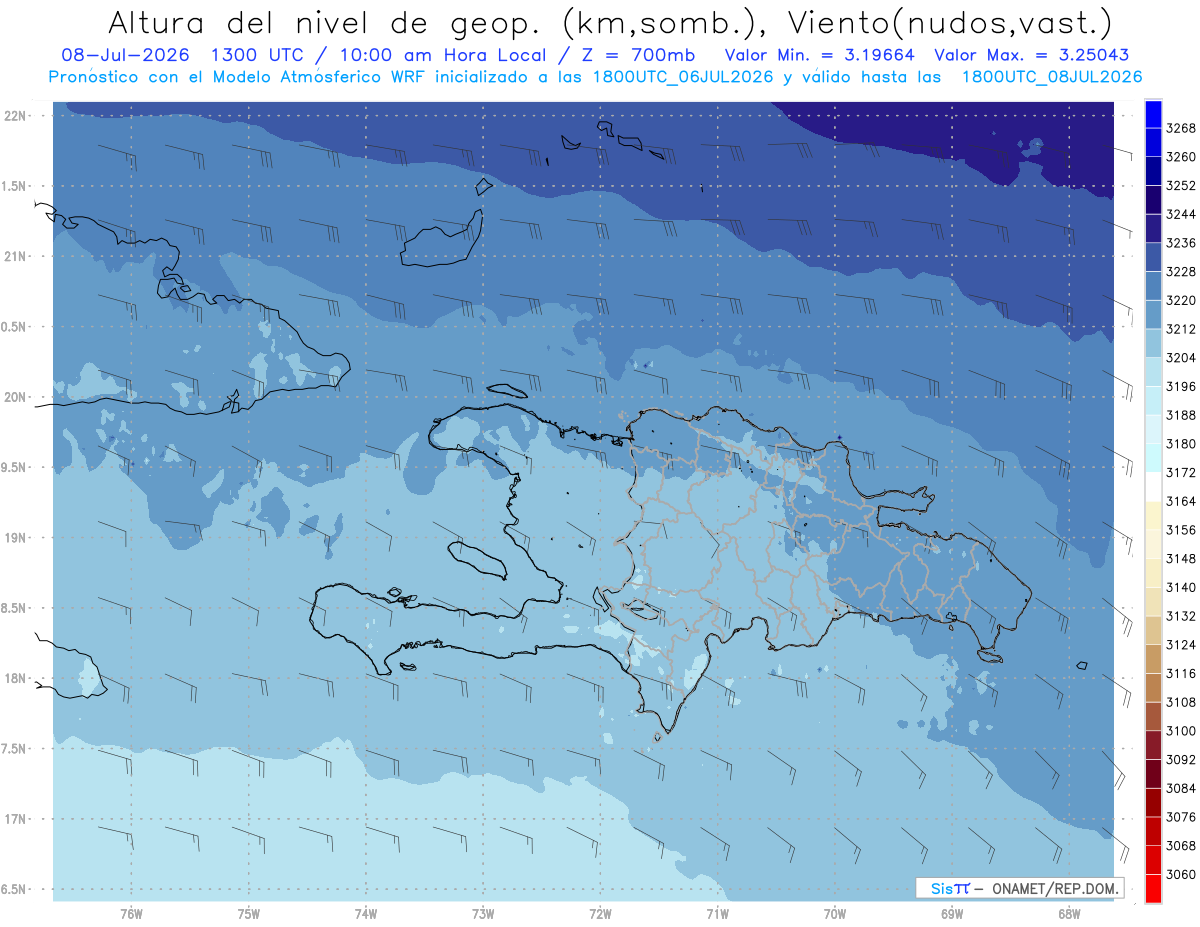Click the white band between 3164 and 3172
Image resolution: width=1200 pixels, height=927 pixels.
[1152, 487]
